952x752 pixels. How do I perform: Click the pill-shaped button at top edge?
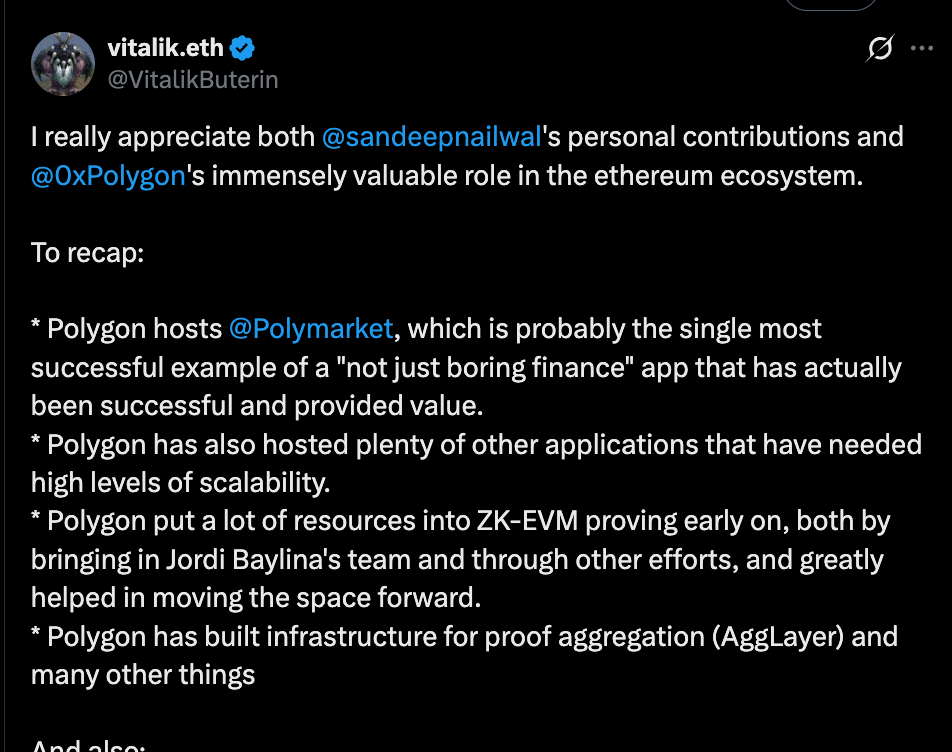830,4
